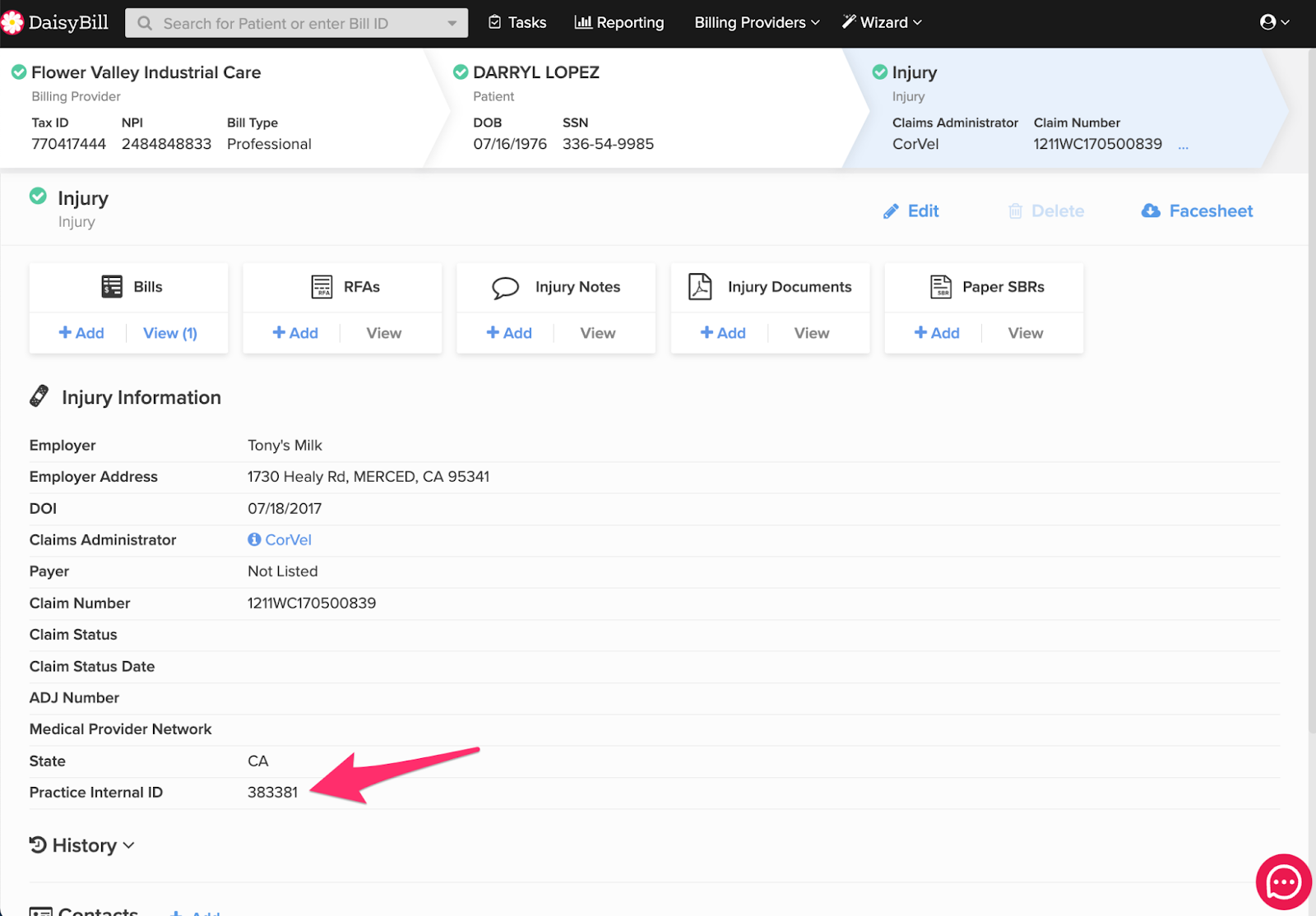This screenshot has height=916, width=1316.
Task: Click the search magnifier icon
Action: [x=145, y=23]
